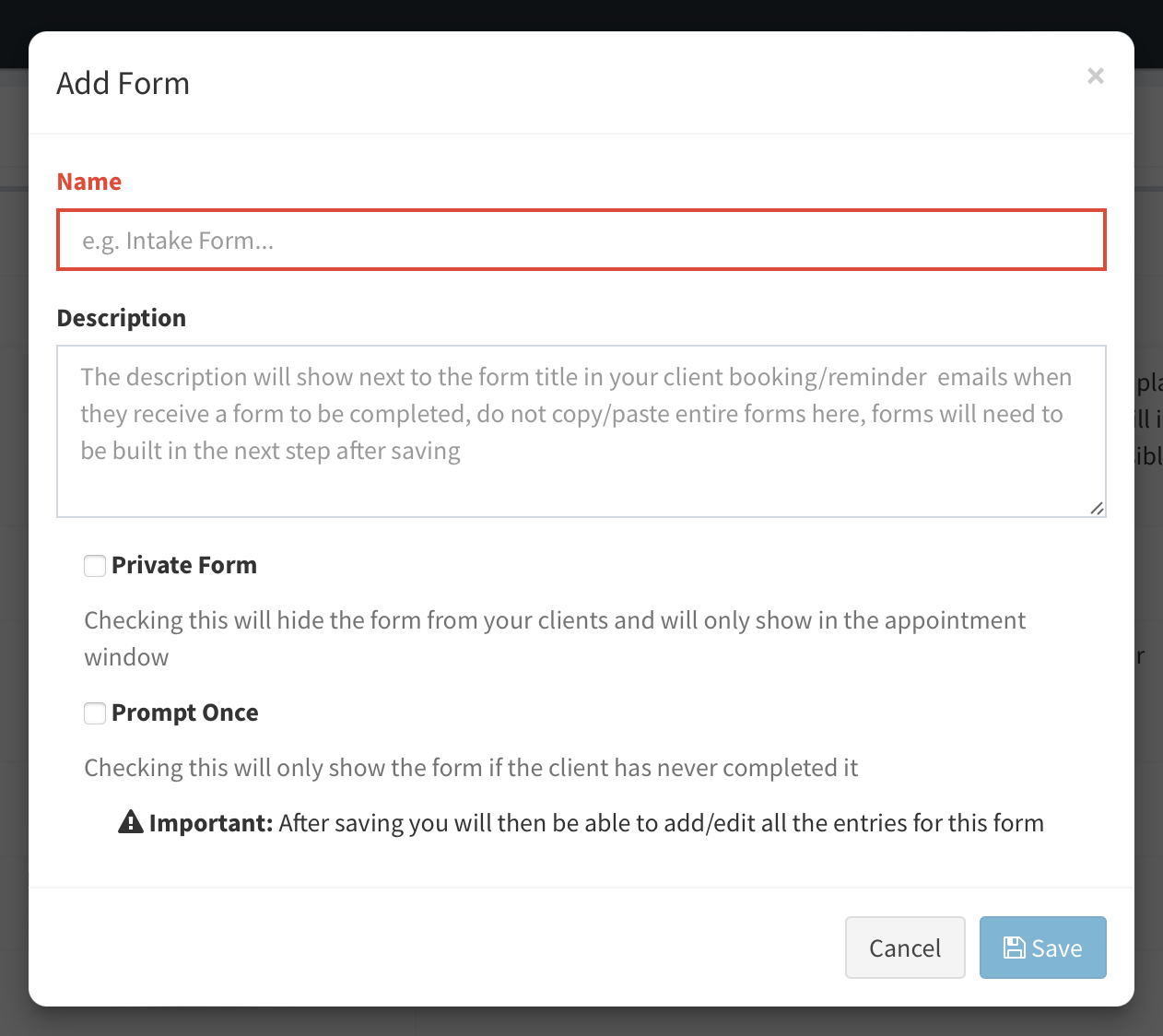Click the bold Important: word
This screenshot has width=1163, height=1036.
(211, 823)
